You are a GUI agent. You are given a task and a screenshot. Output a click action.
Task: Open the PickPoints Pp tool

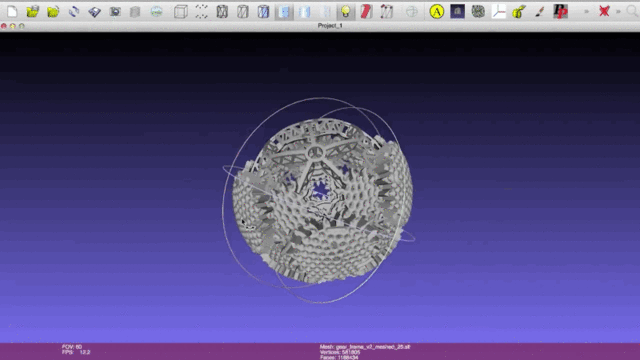tap(560, 11)
